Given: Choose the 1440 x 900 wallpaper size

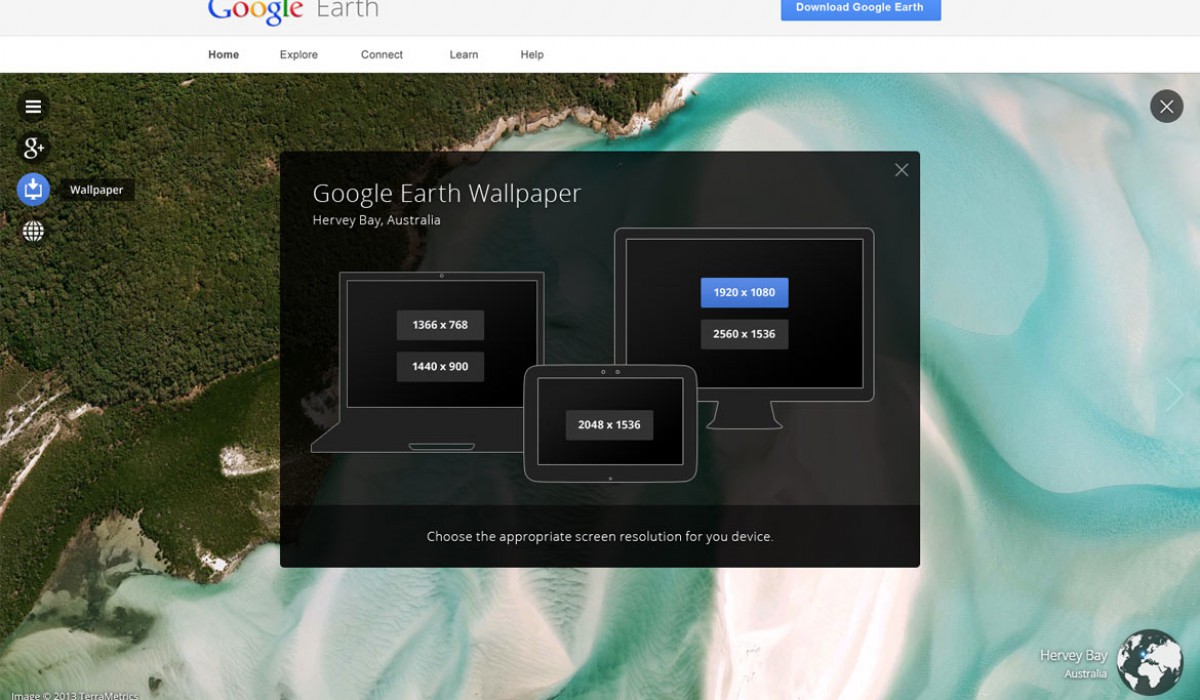Looking at the screenshot, I should point(440,367).
